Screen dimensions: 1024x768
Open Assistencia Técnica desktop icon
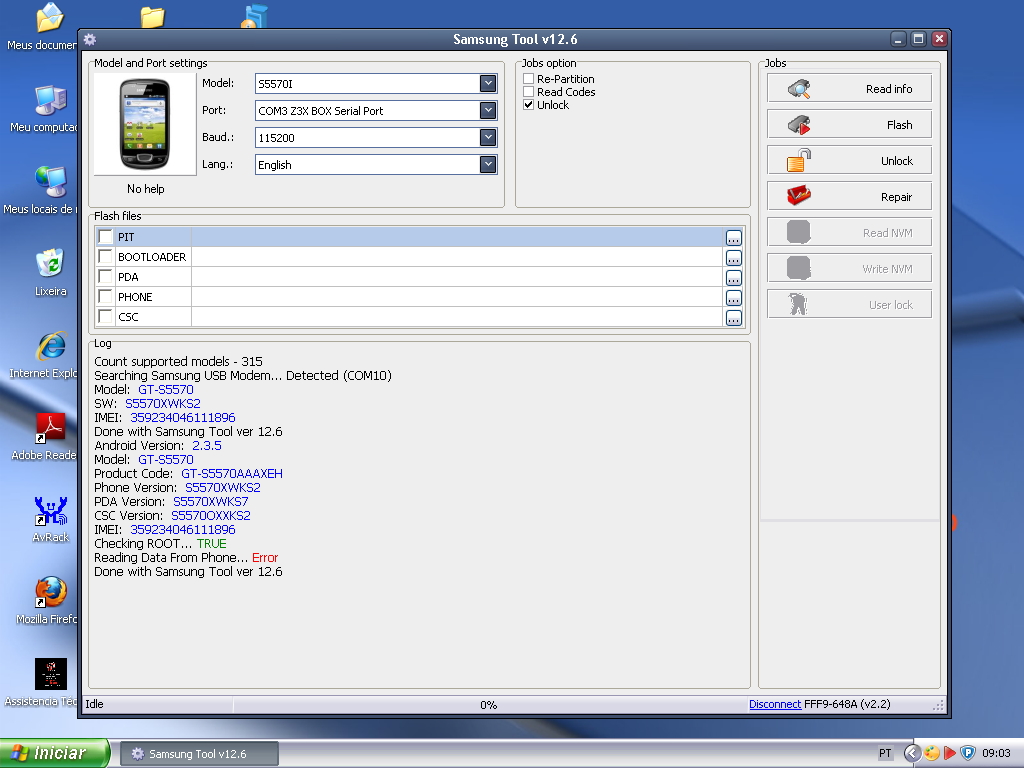pos(50,674)
